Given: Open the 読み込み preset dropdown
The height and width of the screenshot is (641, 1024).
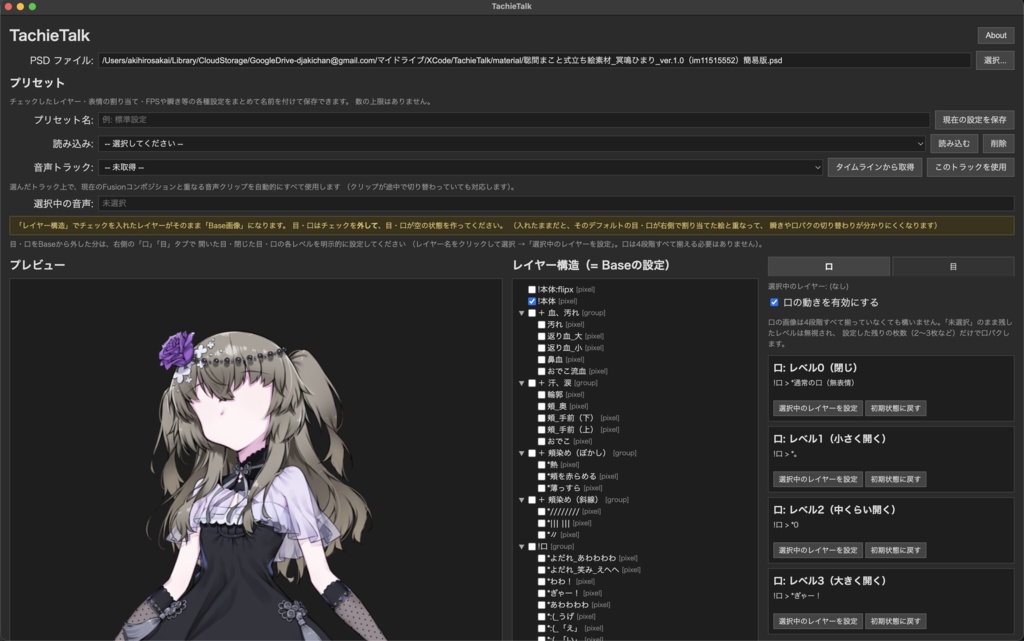Looking at the screenshot, I should 513,144.
